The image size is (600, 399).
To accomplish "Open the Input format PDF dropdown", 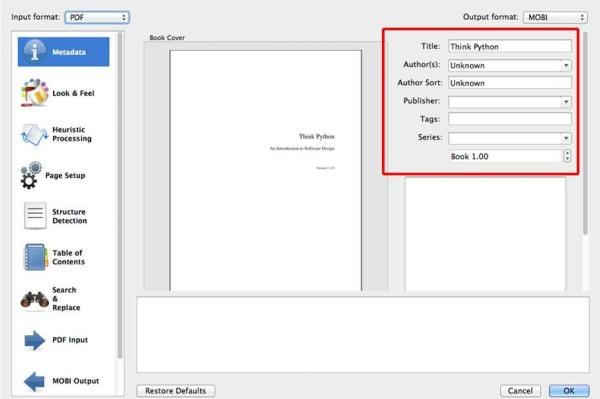I will 97,17.
